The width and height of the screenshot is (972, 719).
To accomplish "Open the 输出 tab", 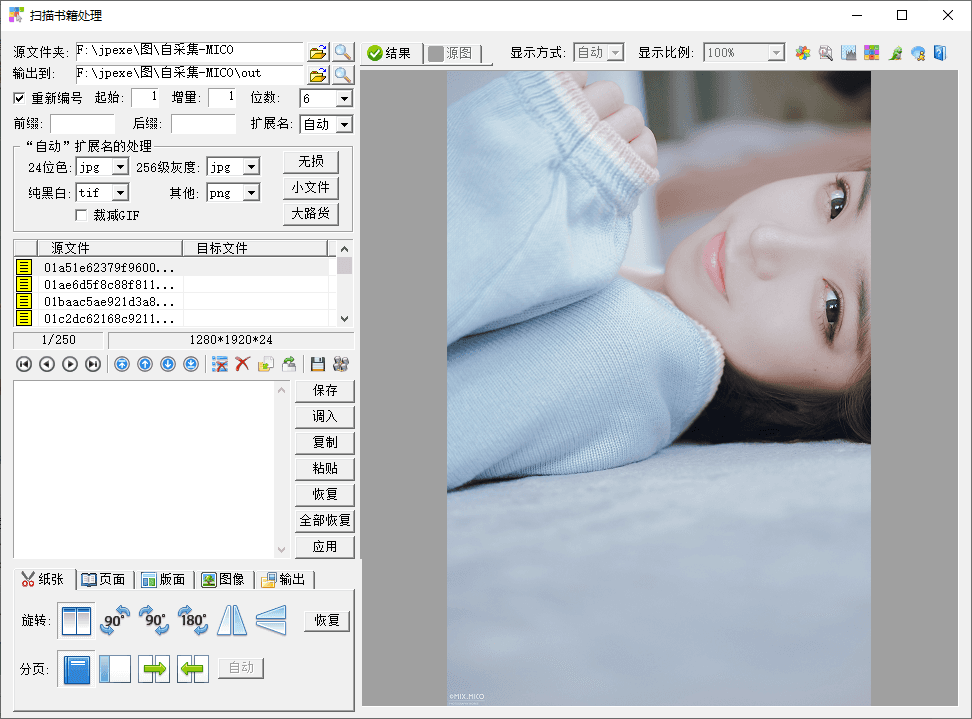I will coord(283,580).
